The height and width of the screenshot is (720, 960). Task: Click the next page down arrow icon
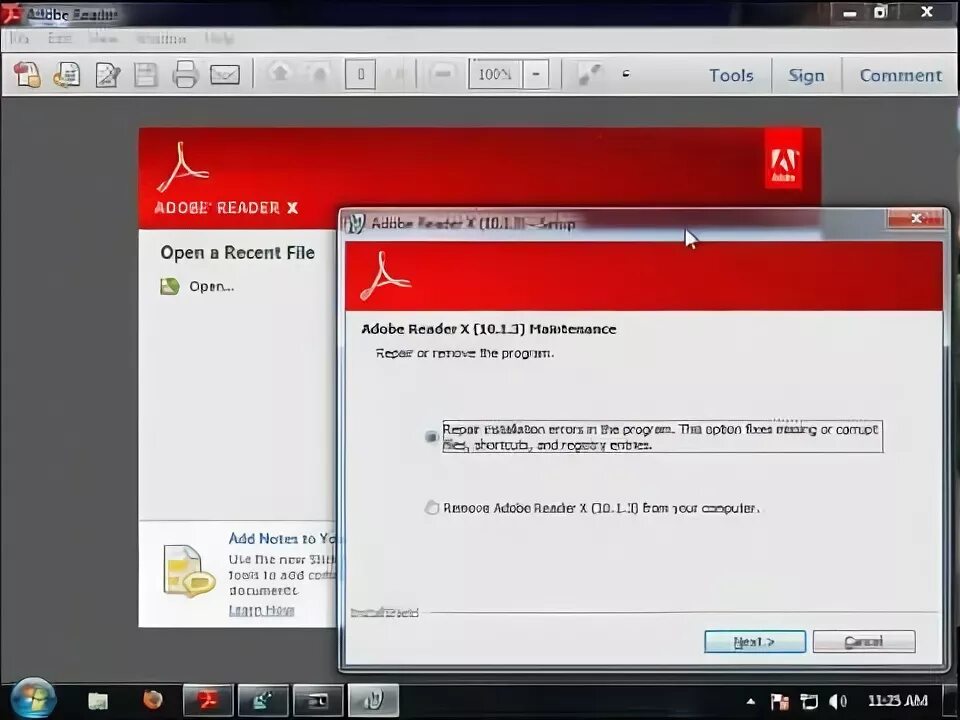coord(318,73)
